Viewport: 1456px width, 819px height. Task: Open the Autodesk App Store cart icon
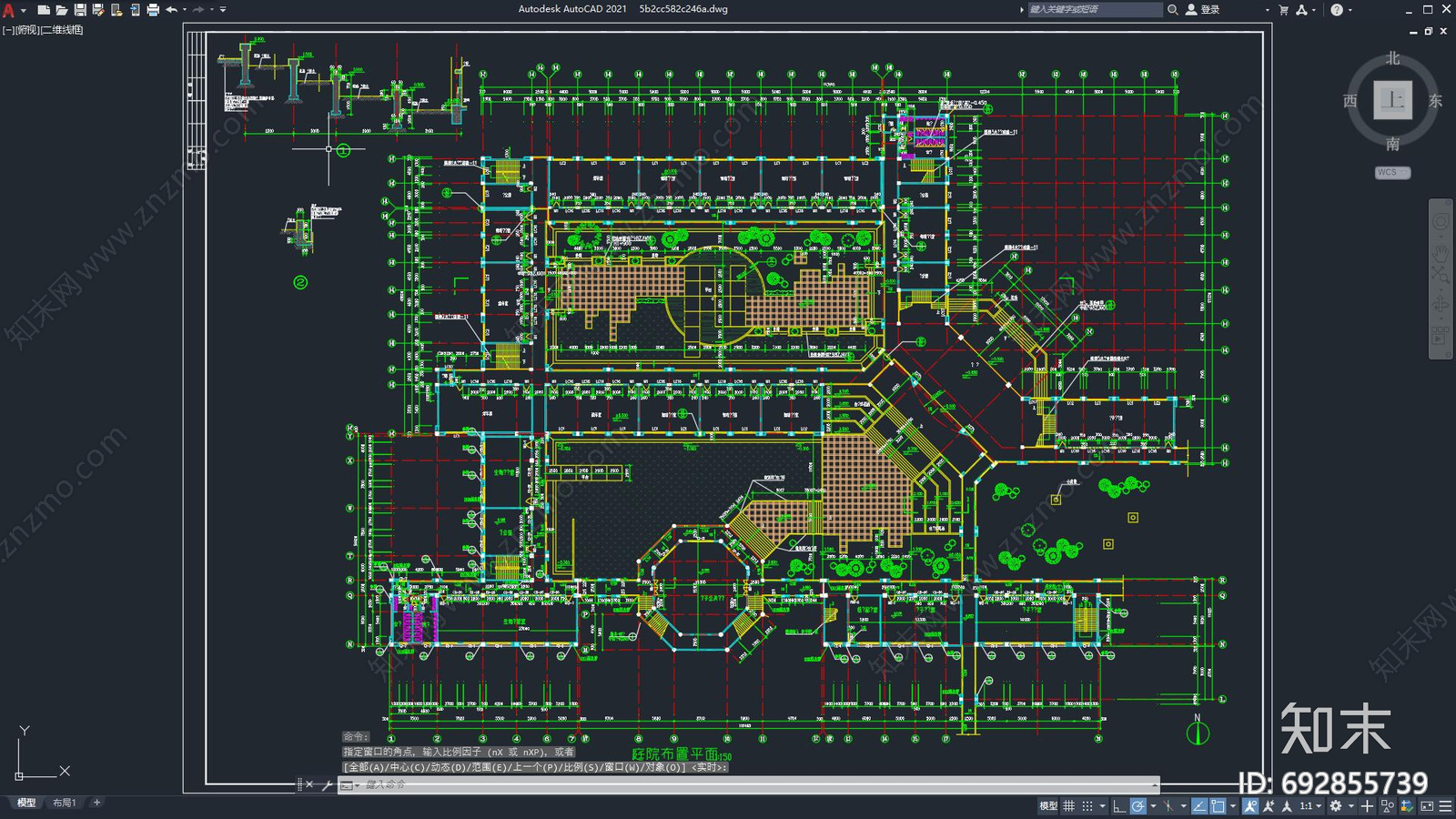(1282, 9)
